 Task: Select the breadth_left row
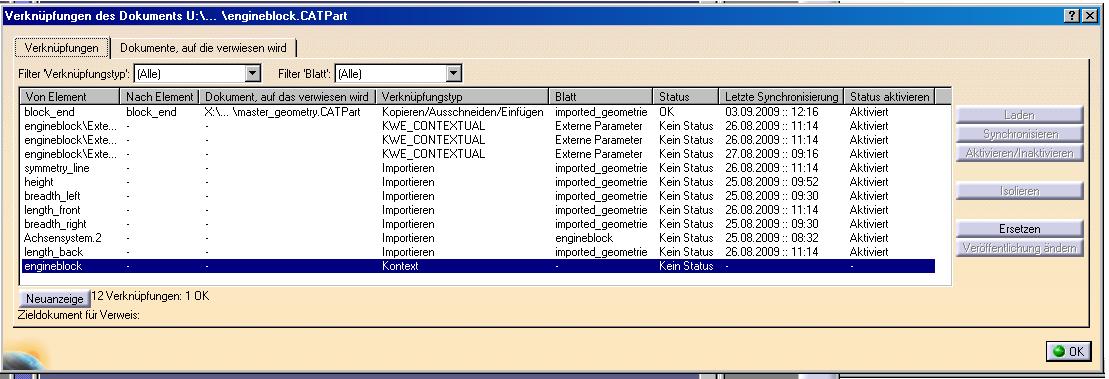[477, 196]
